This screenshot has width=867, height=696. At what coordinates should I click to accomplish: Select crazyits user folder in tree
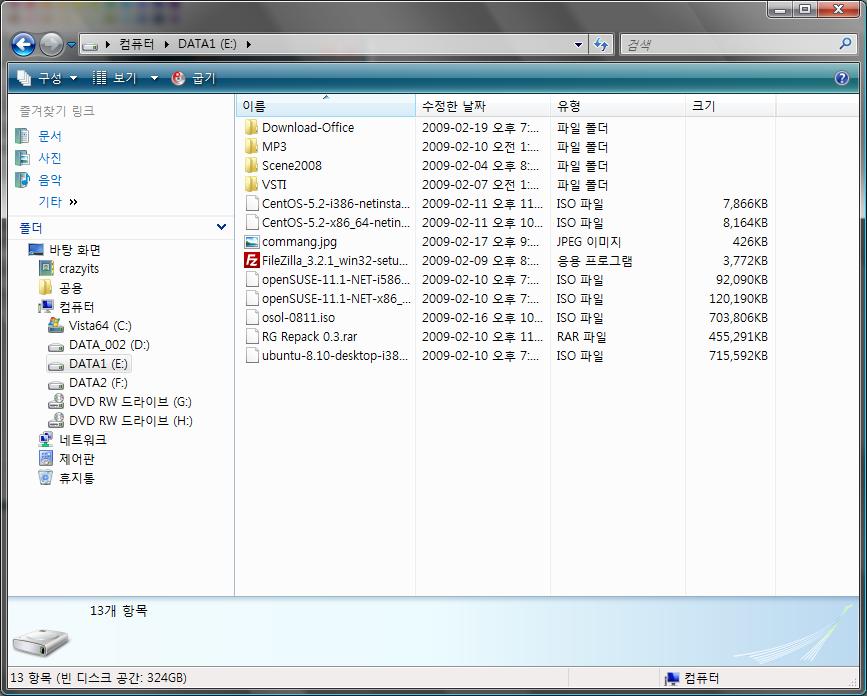[79, 269]
